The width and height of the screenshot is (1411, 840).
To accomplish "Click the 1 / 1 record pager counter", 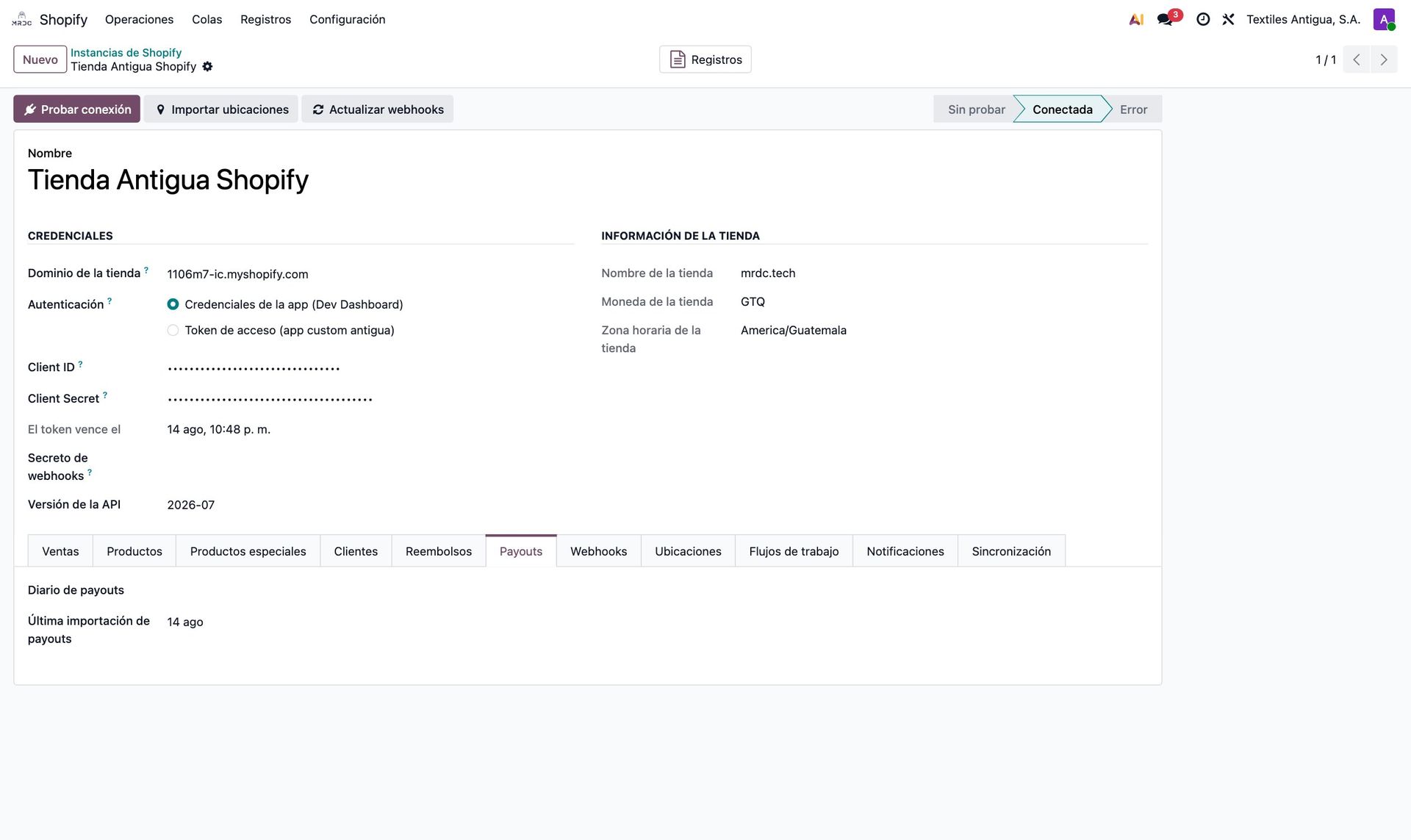I will pos(1326,60).
